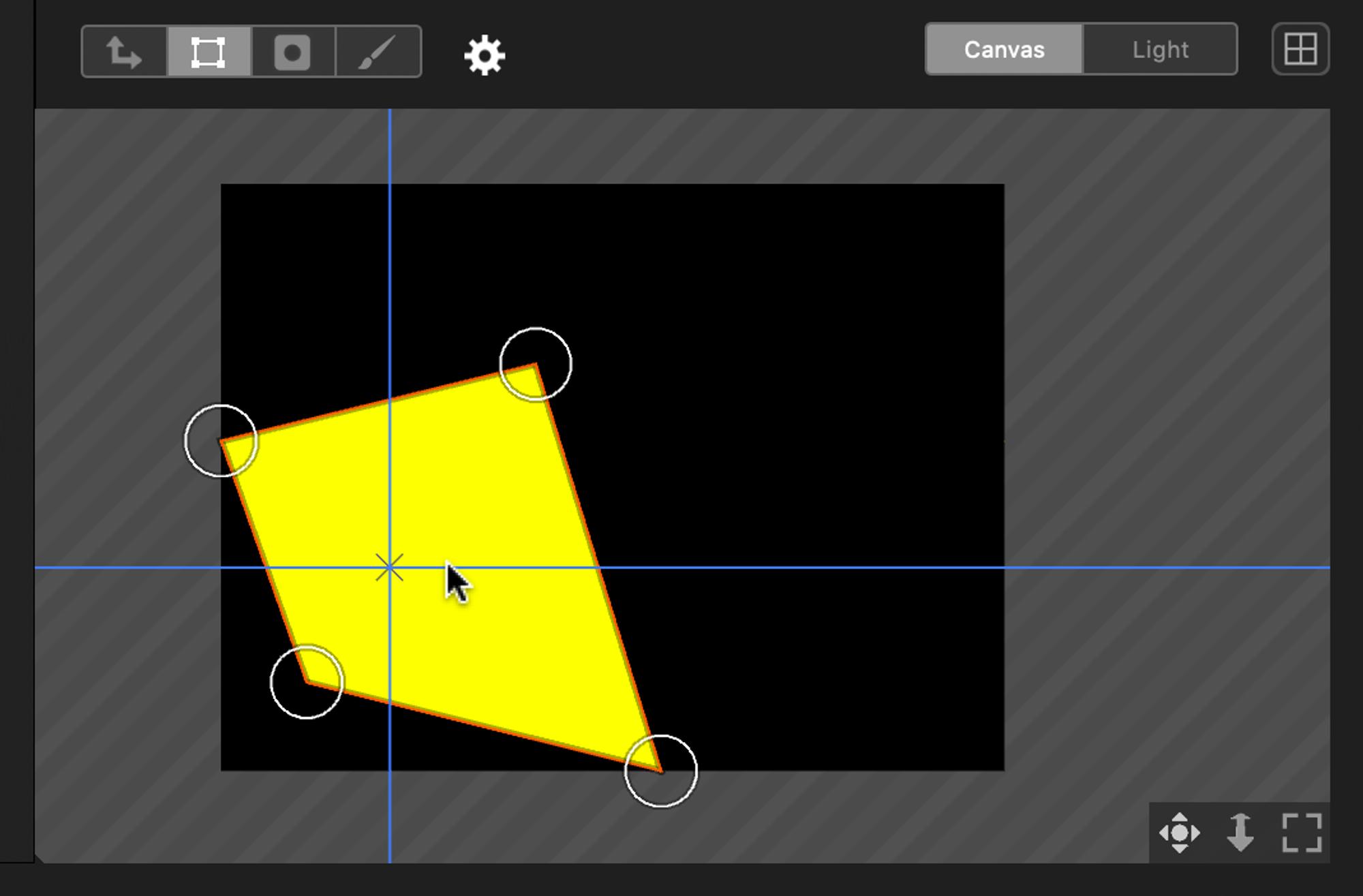The height and width of the screenshot is (896, 1363).
Task: Toggle fullscreen with the corner-brackets icon
Action: pyautogui.click(x=1302, y=833)
